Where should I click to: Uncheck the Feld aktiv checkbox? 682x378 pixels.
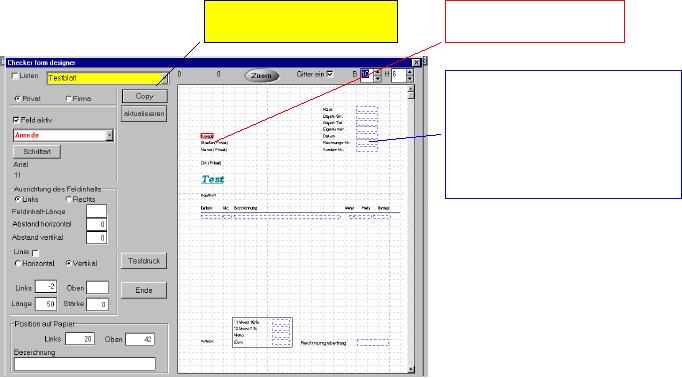pyautogui.click(x=16, y=120)
